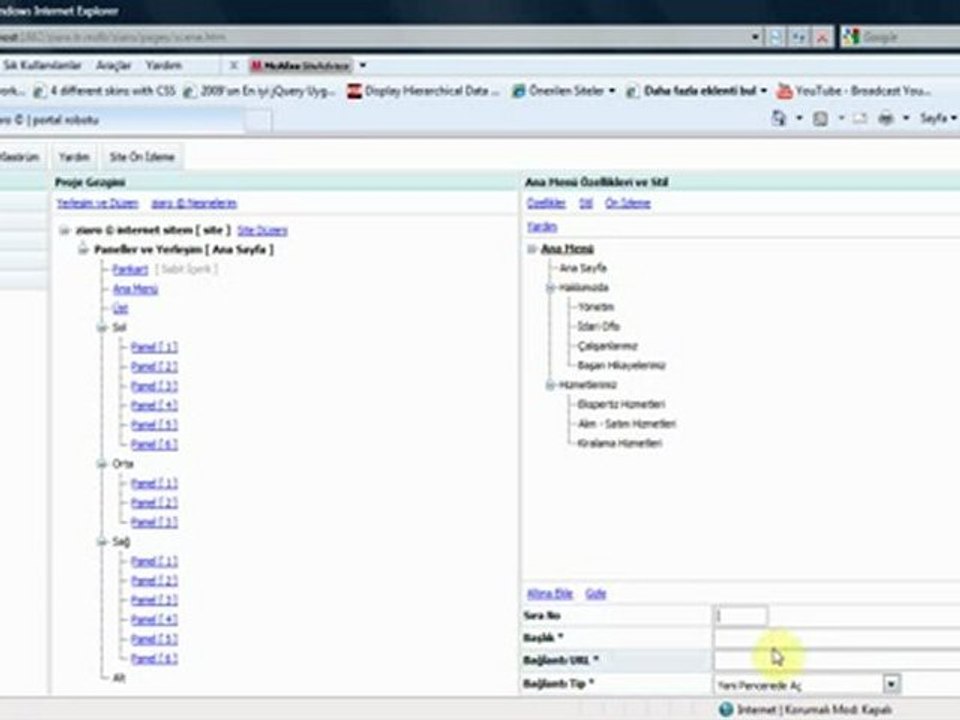
Task: Click the Yardım link under Özellikler
Action: (x=542, y=227)
